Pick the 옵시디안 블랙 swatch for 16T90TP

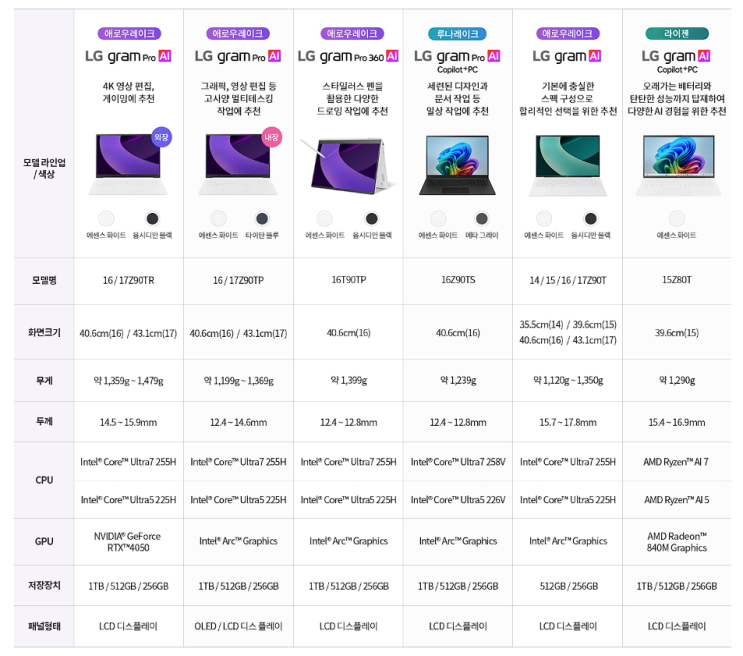click(x=372, y=219)
